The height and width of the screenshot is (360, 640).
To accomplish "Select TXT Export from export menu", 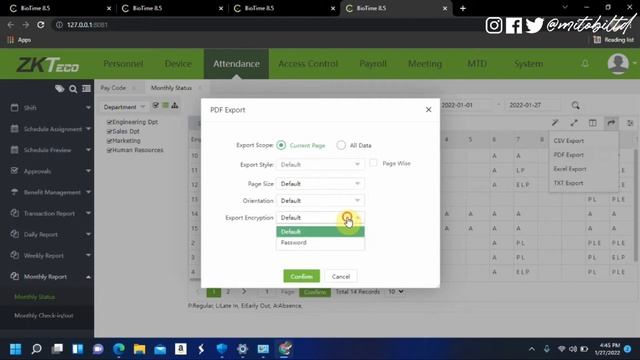I will [x=568, y=183].
